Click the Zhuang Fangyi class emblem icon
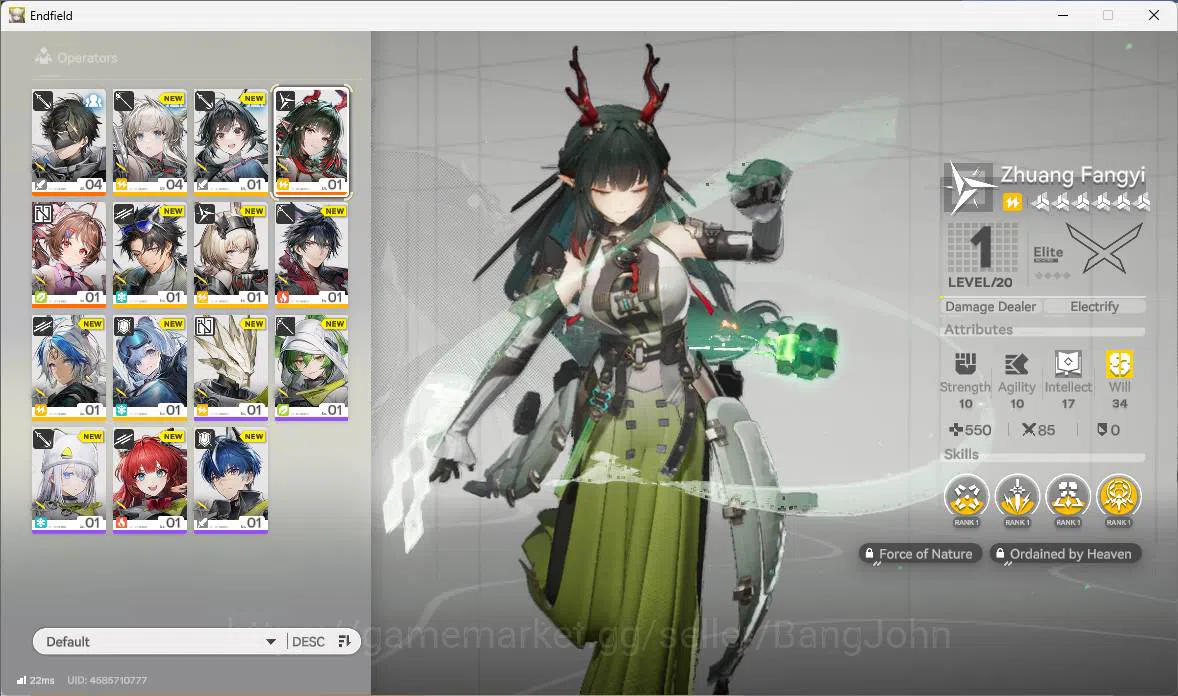 [x=968, y=188]
